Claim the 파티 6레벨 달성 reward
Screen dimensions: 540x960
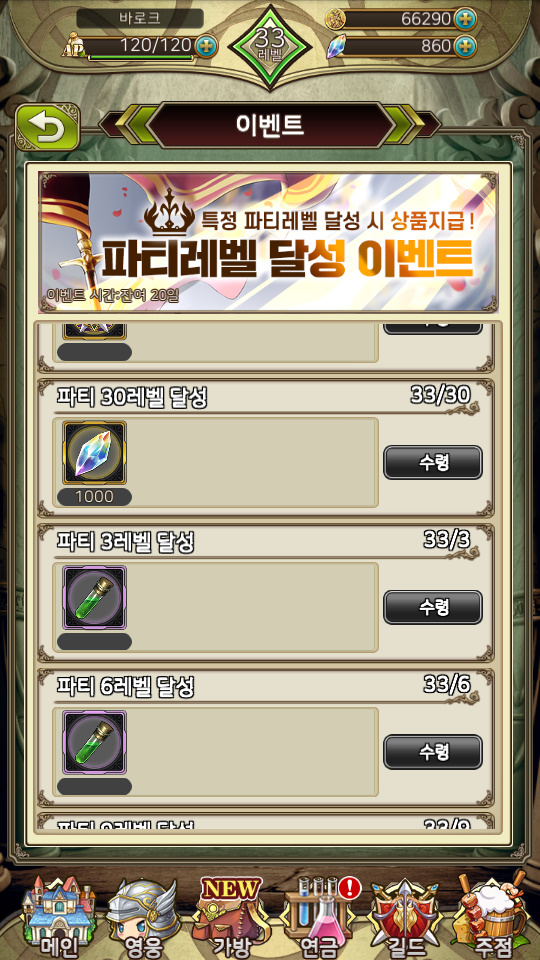pos(433,751)
